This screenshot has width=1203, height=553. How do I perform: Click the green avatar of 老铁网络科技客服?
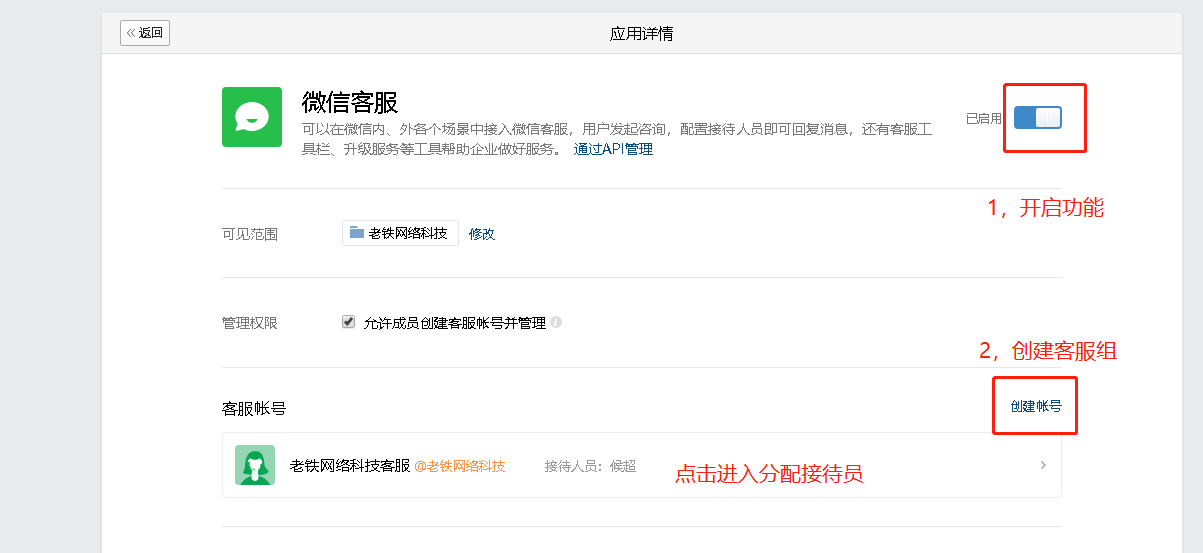click(x=255, y=465)
